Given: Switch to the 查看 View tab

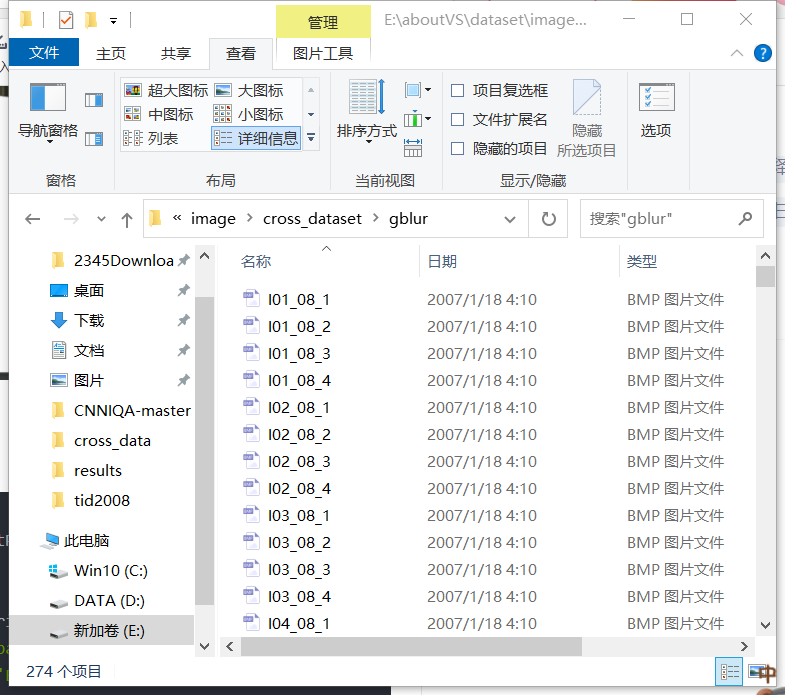Looking at the screenshot, I should tap(241, 53).
